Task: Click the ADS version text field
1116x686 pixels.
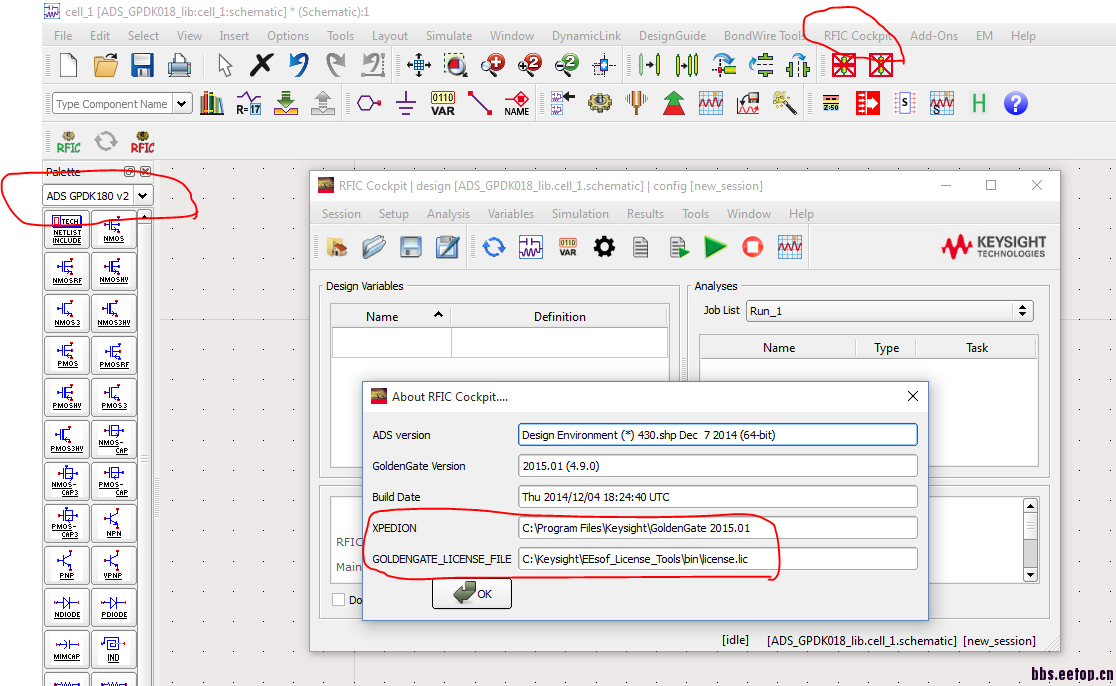Action: pos(717,435)
